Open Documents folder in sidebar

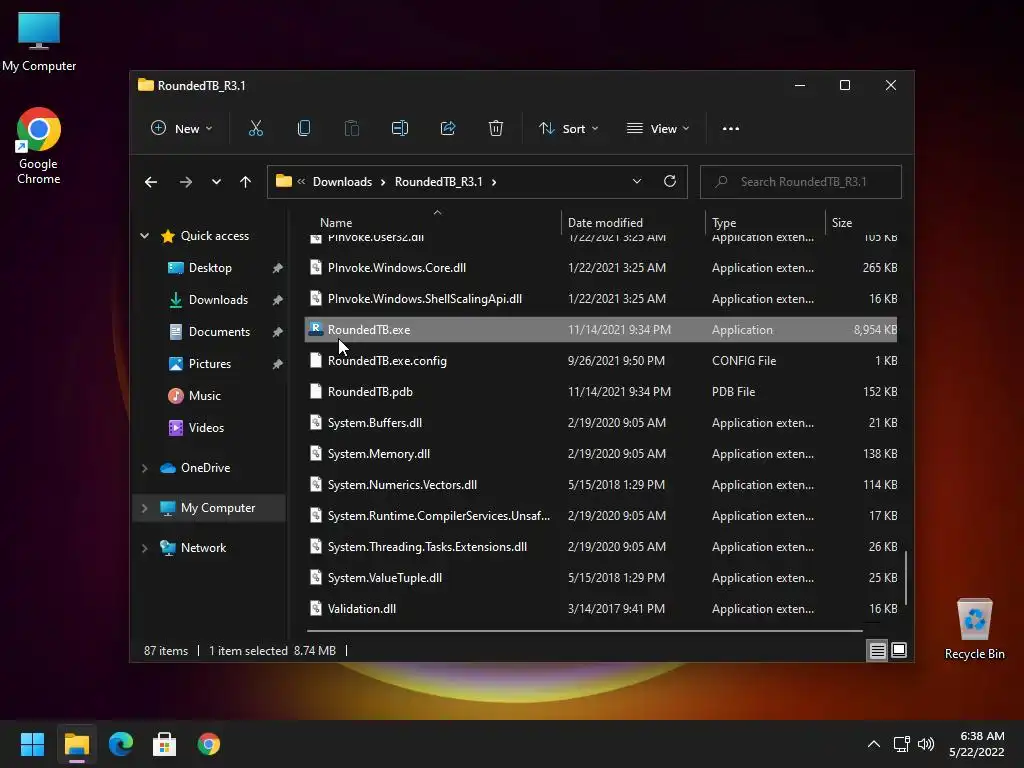point(219,332)
